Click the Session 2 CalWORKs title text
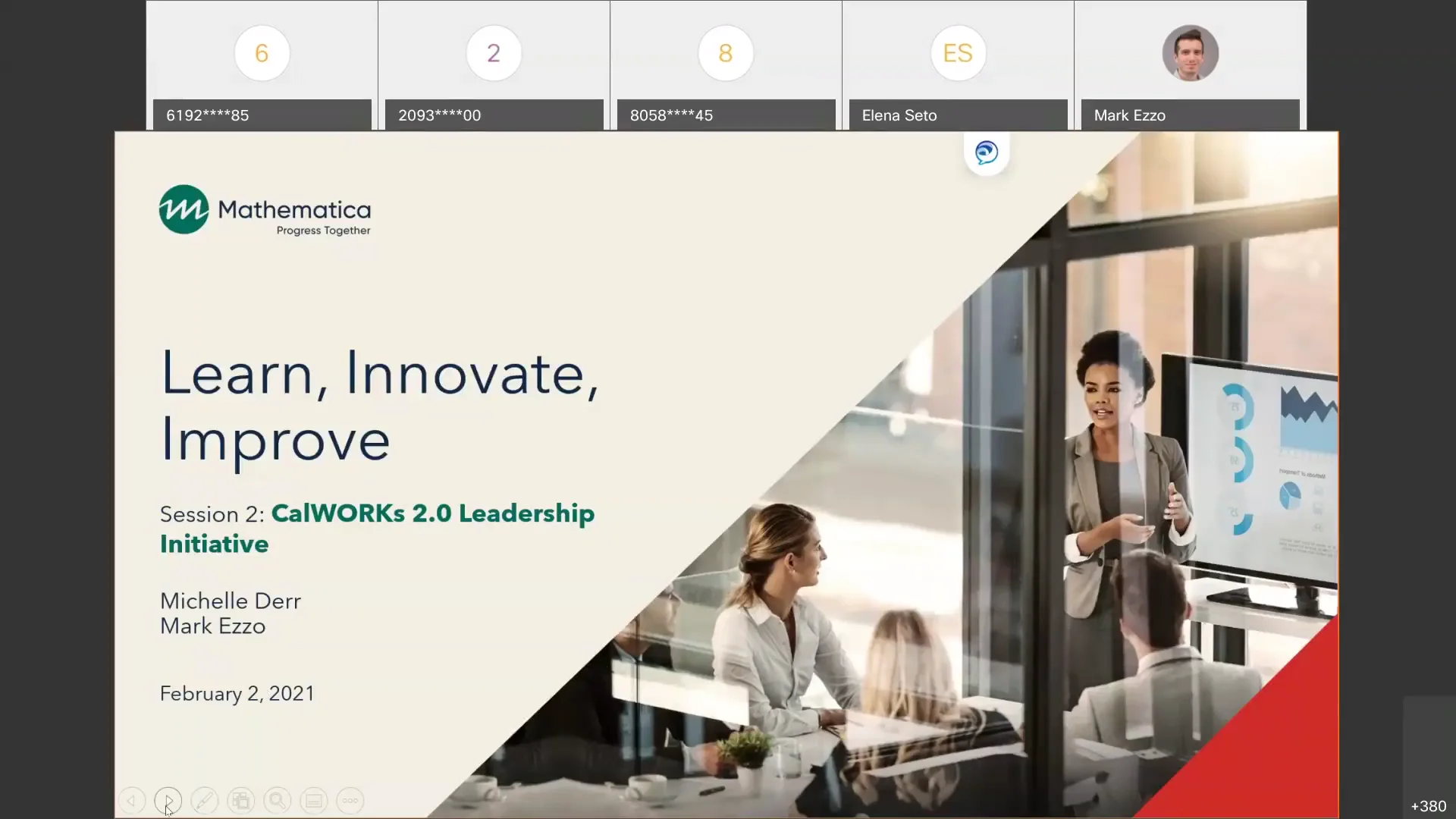The height and width of the screenshot is (819, 1456). point(377,528)
